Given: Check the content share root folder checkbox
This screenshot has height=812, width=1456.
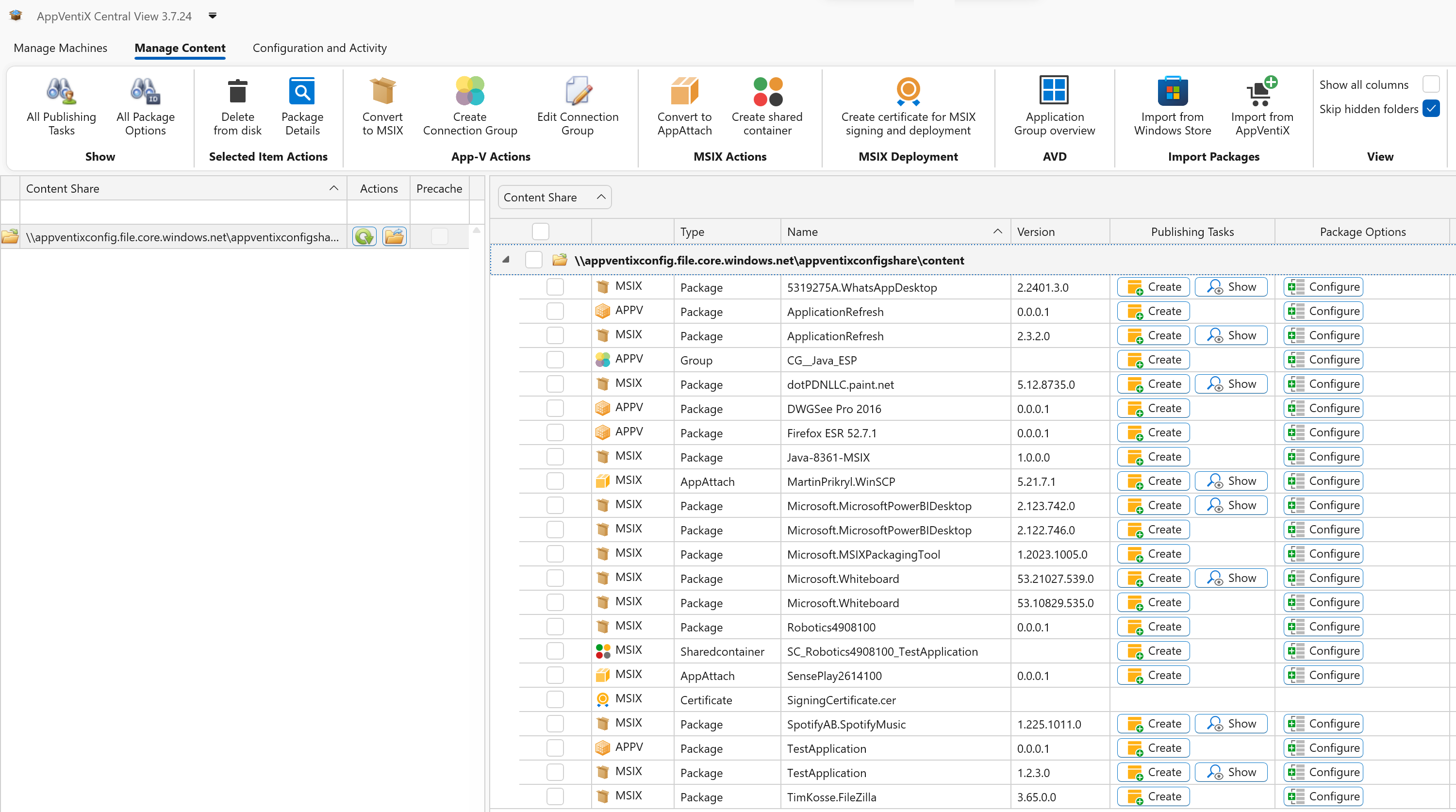Looking at the screenshot, I should (533, 260).
